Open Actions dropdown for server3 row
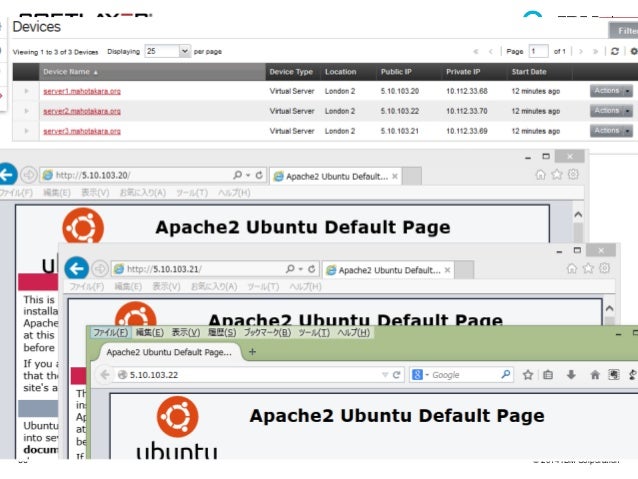The image size is (638, 479). pyautogui.click(x=611, y=131)
